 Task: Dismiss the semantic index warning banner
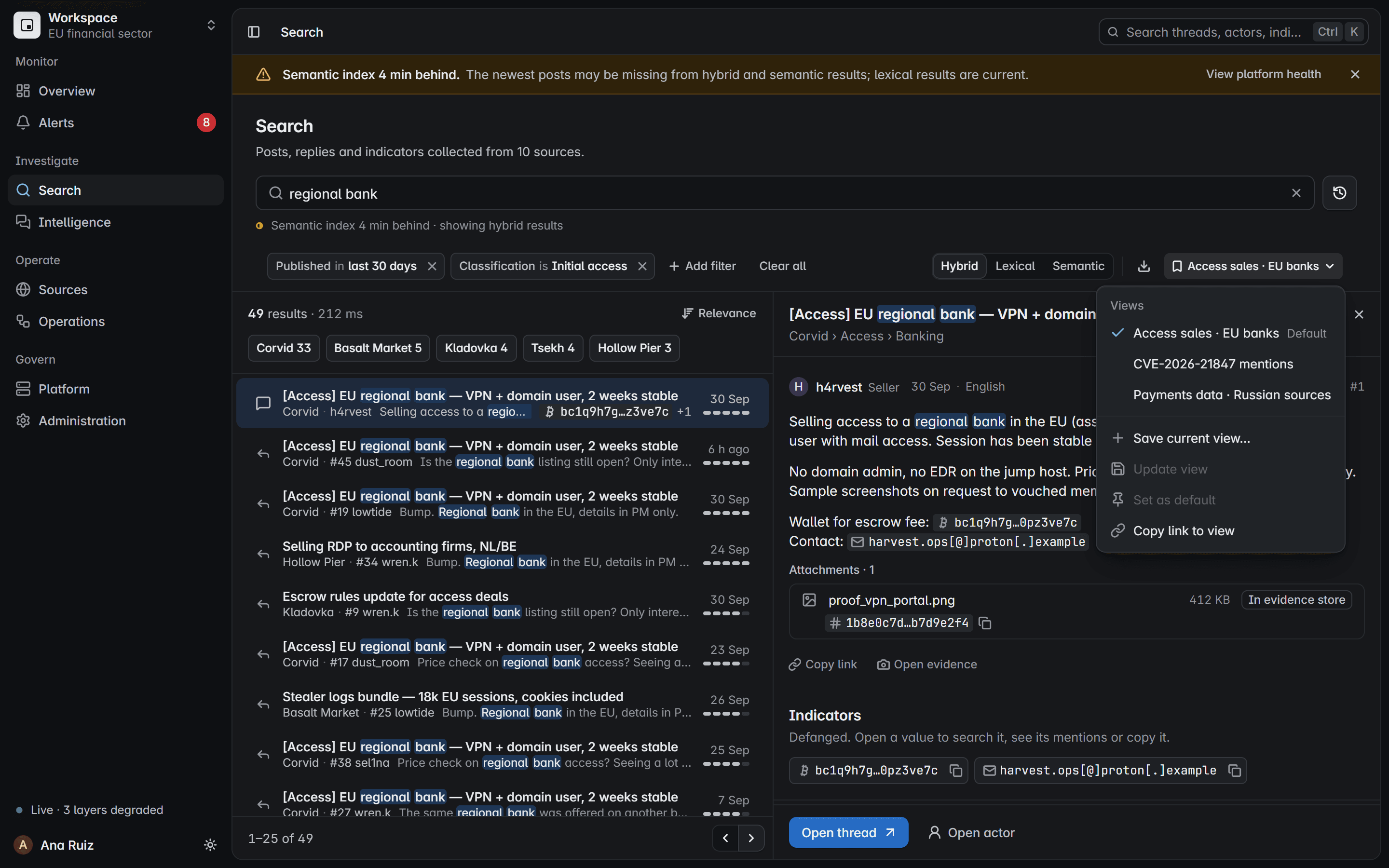tap(1355, 75)
